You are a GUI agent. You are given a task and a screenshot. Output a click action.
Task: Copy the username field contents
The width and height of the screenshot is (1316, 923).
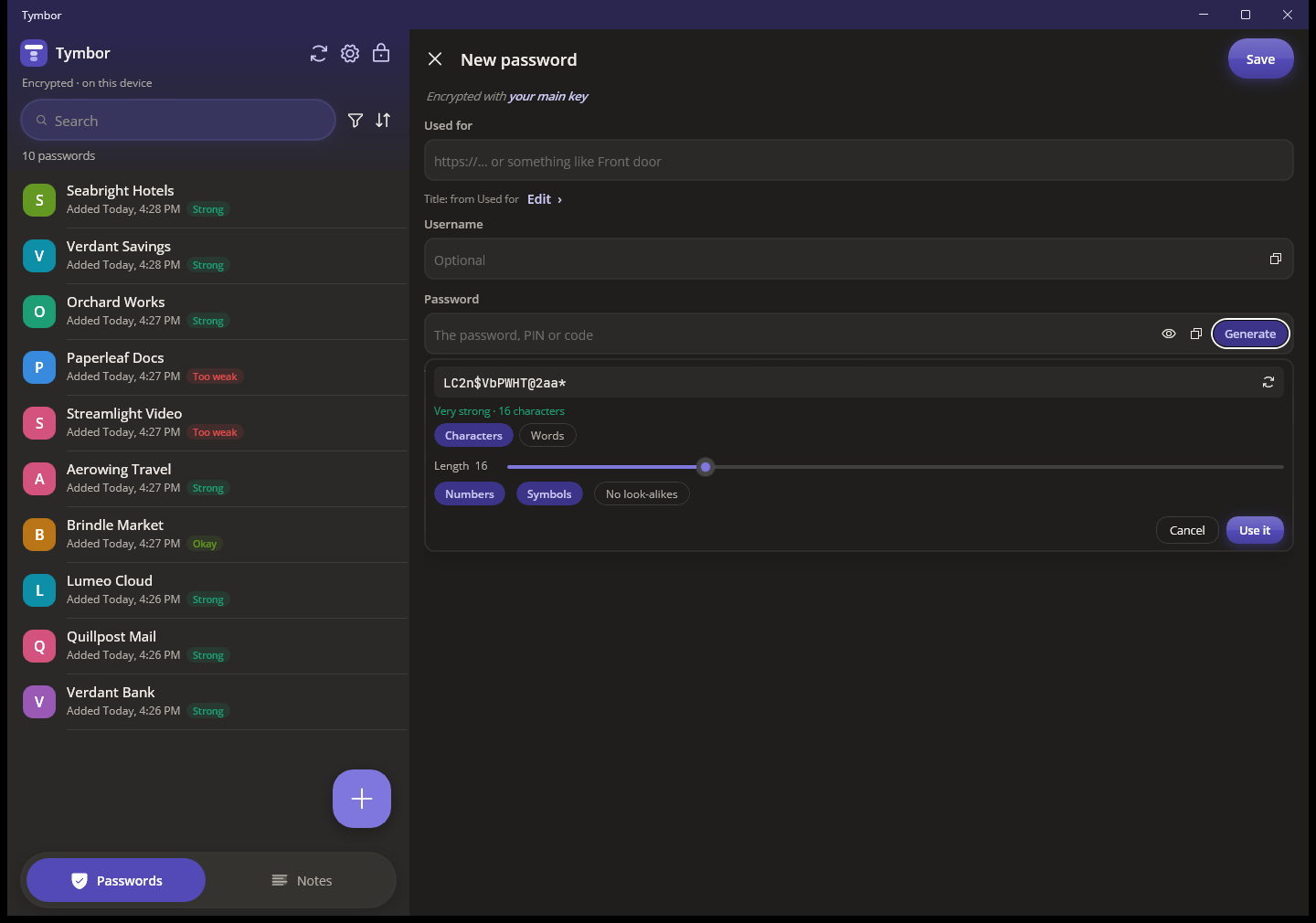[1276, 260]
